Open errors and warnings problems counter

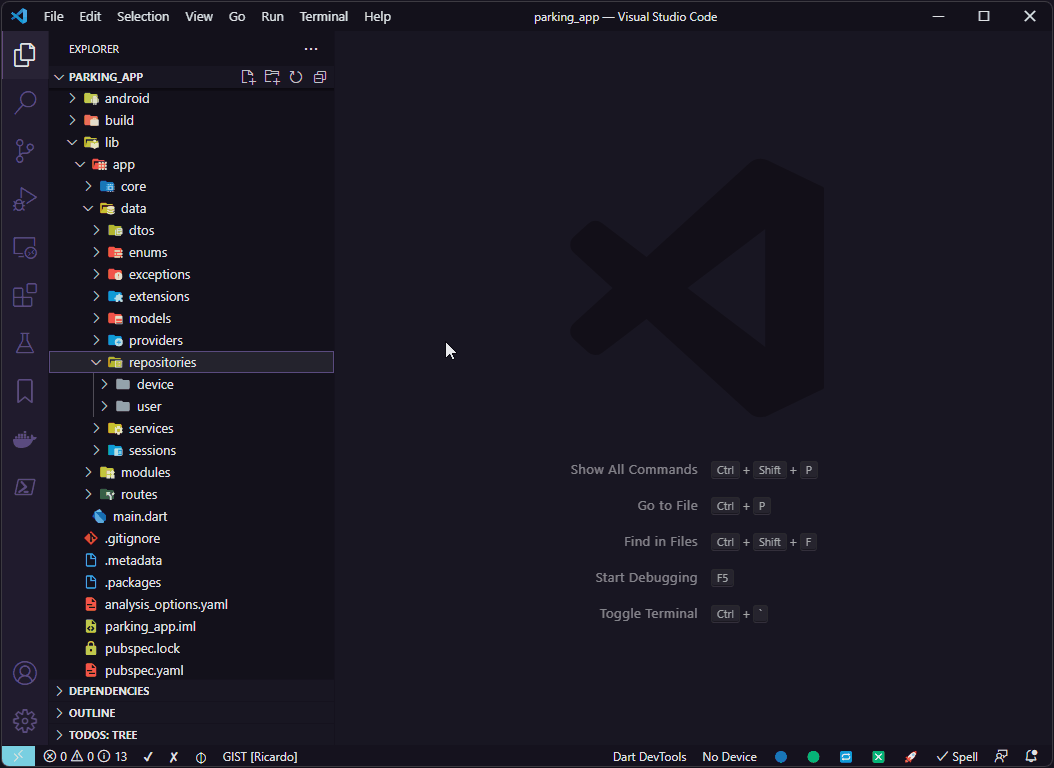click(85, 757)
